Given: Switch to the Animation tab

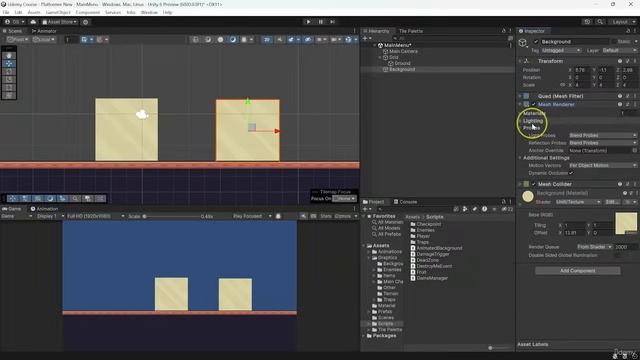Looking at the screenshot, I should click(x=44, y=209).
